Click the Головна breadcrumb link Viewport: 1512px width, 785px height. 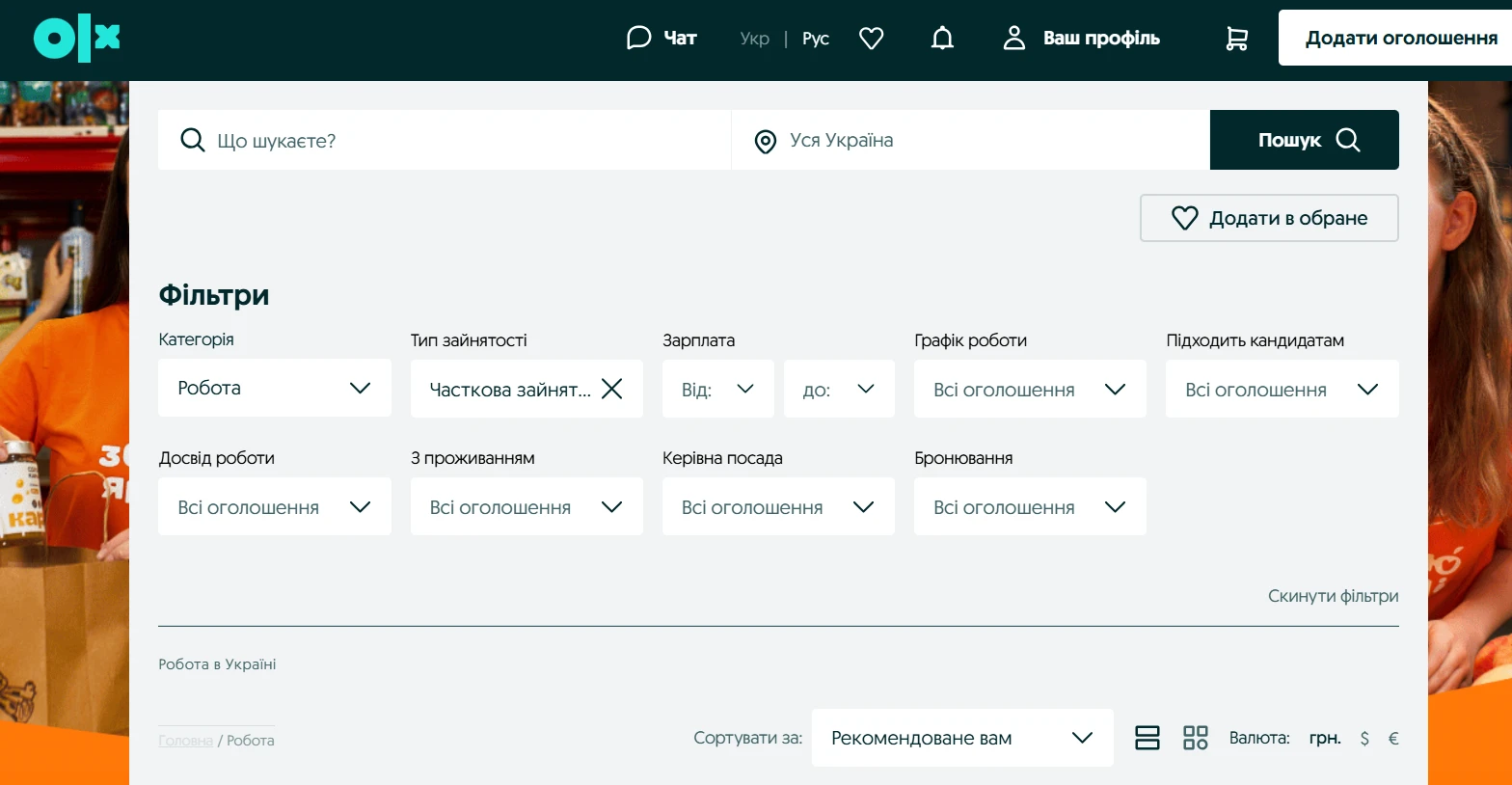186,741
